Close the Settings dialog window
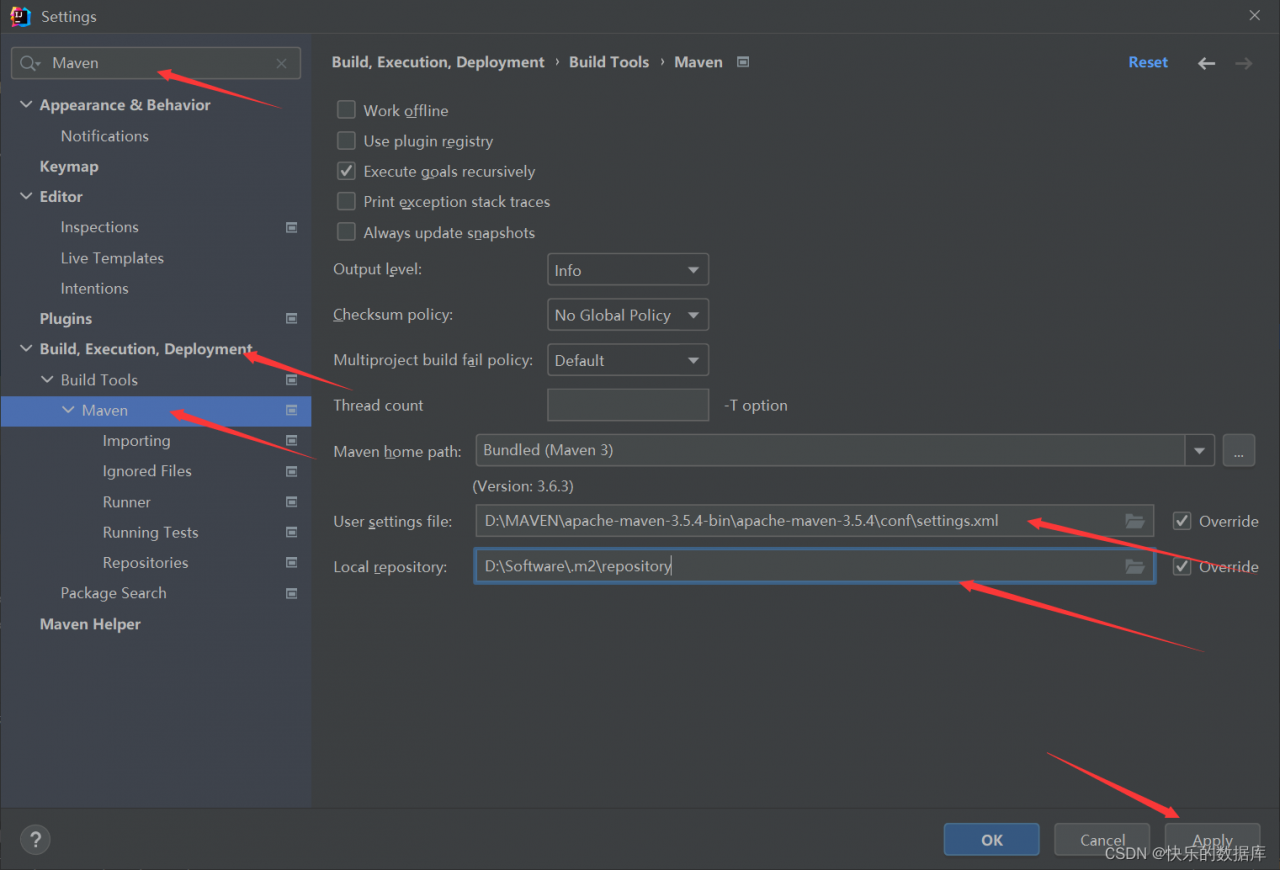Viewport: 1280px width, 870px height. click(x=1254, y=15)
